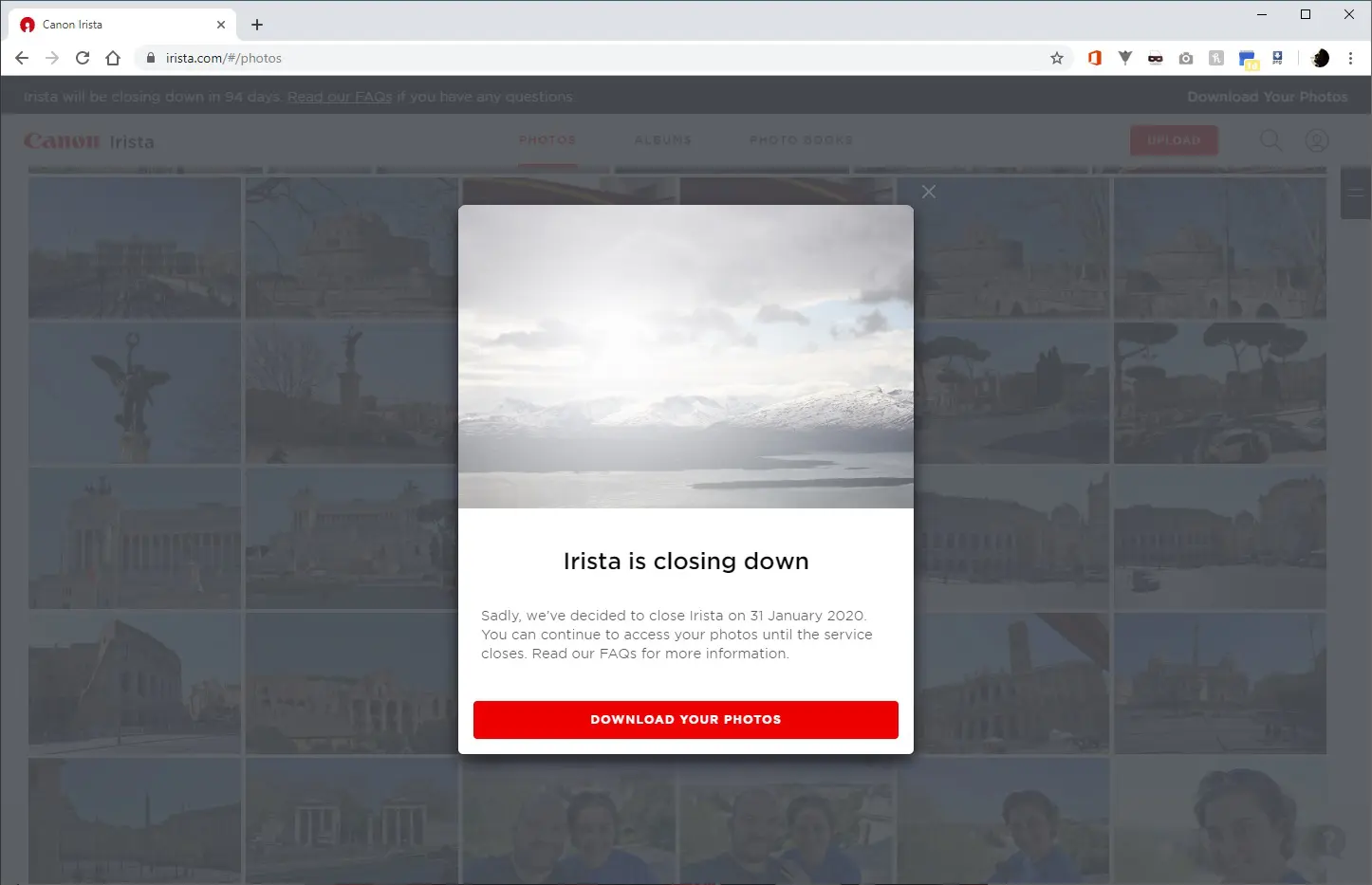Close the Canon Irista tab
1372x885 pixels.
[221, 25]
